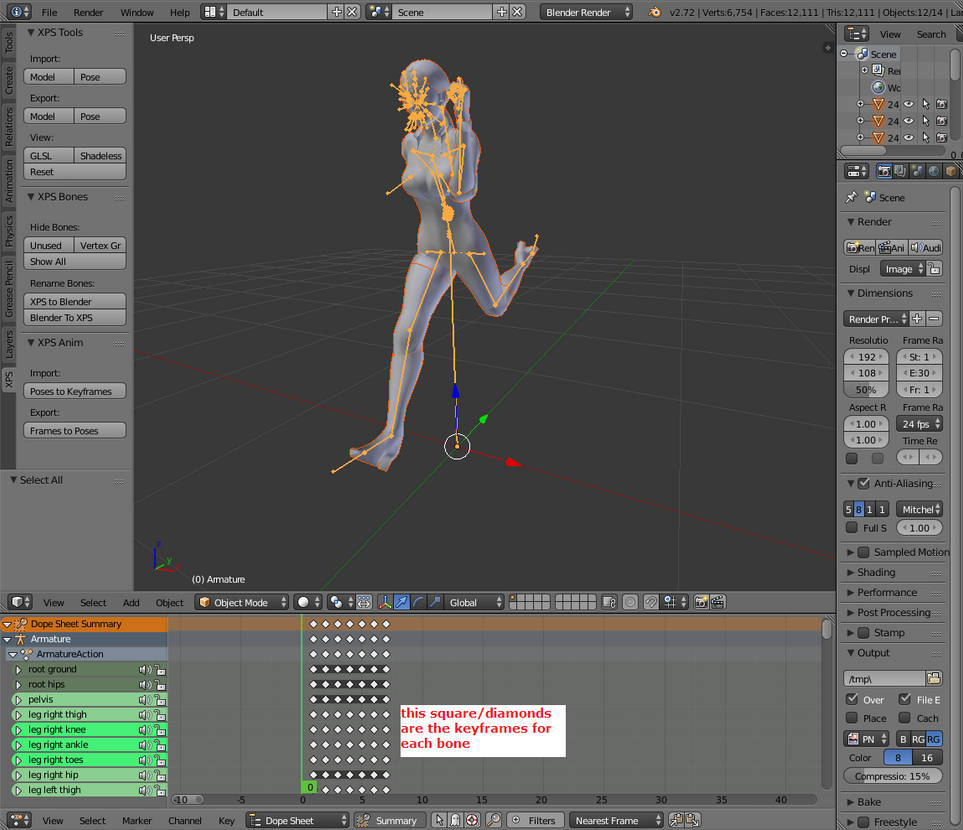Click the pin icon beside Scene
Viewport: 963px width, 830px height.
851,197
